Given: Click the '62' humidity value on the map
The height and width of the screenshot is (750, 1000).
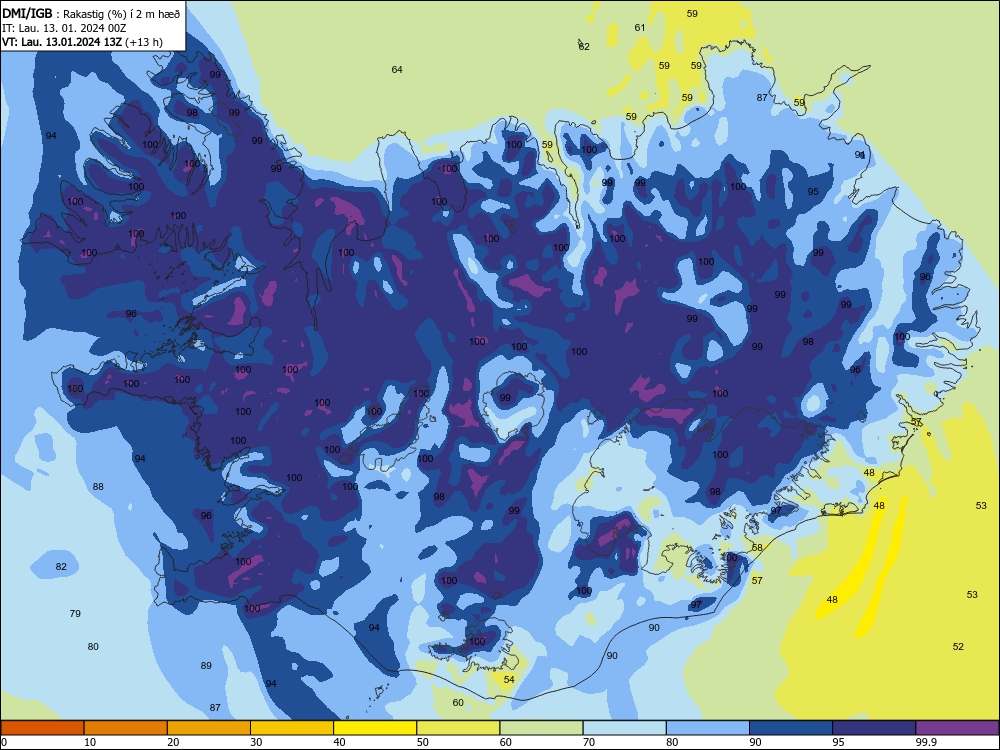Looking at the screenshot, I should coord(584,47).
